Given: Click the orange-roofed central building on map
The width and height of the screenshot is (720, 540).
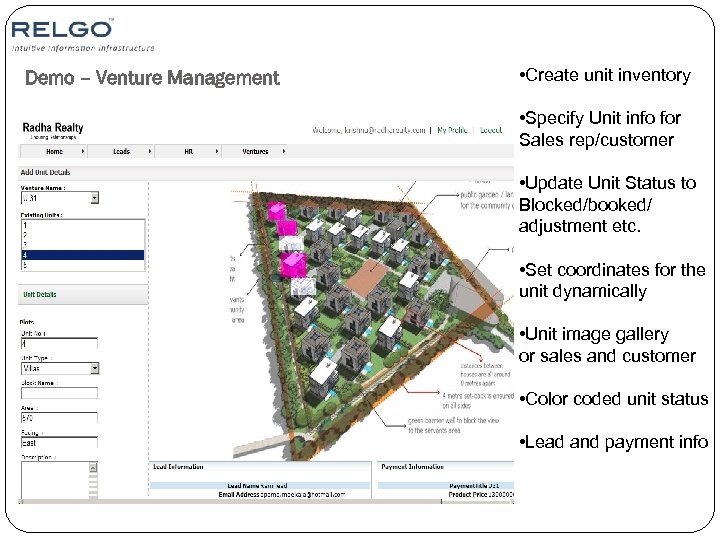Looking at the screenshot, I should coord(367,277).
